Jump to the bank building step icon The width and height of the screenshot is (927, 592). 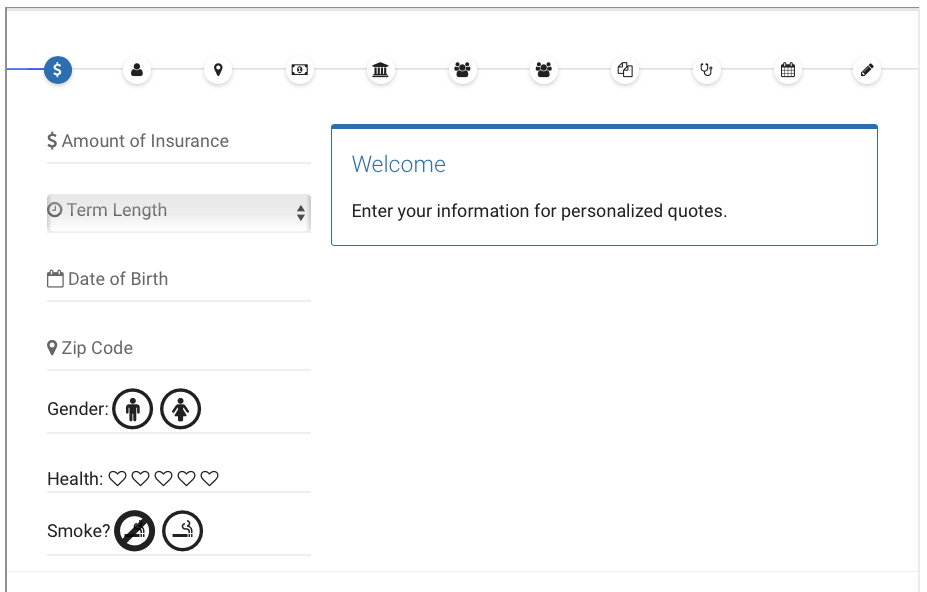coord(381,70)
